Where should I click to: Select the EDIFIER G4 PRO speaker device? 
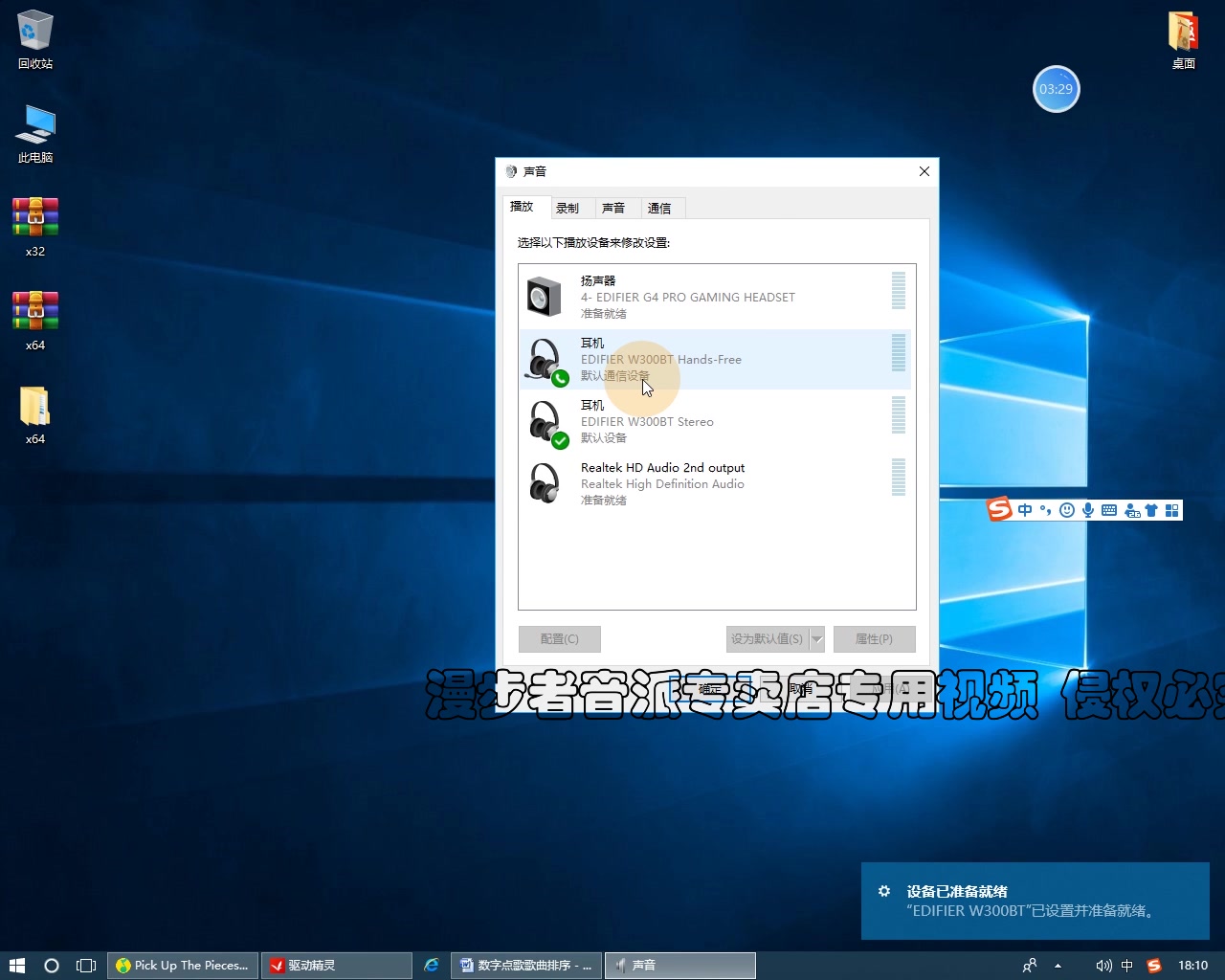[716, 297]
